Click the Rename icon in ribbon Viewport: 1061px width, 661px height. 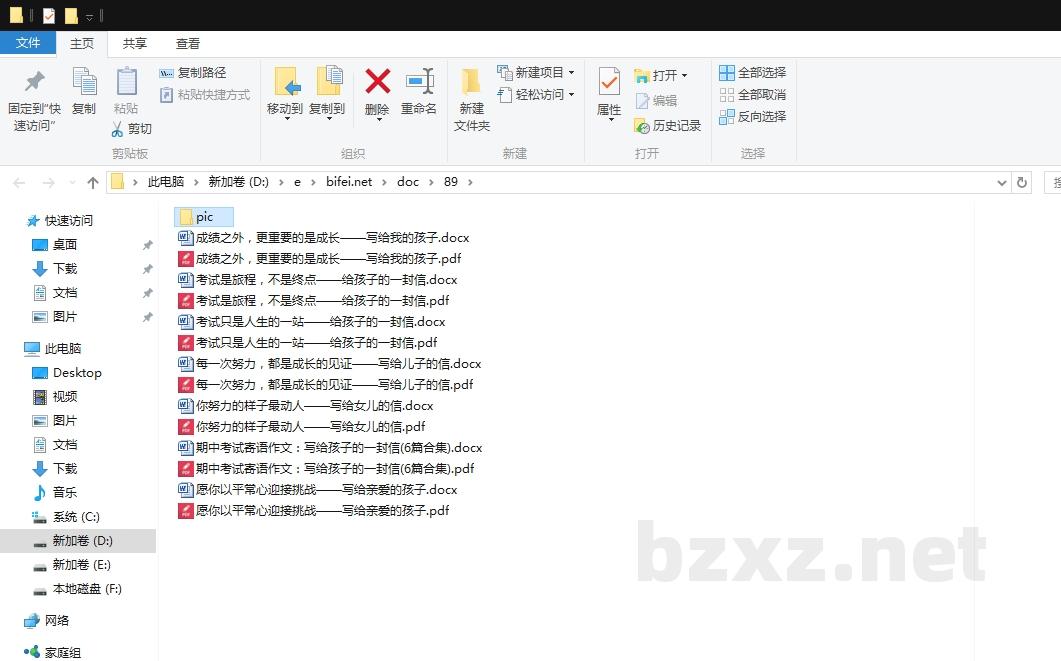[419, 82]
